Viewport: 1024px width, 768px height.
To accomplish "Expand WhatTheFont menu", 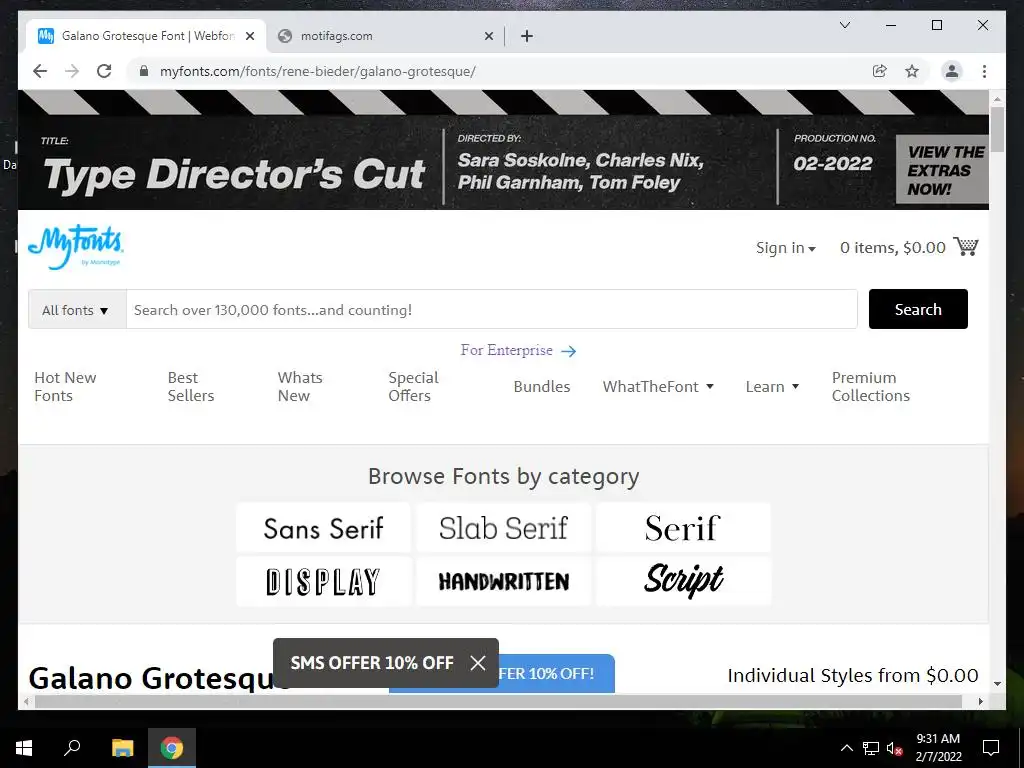I will [x=658, y=387].
